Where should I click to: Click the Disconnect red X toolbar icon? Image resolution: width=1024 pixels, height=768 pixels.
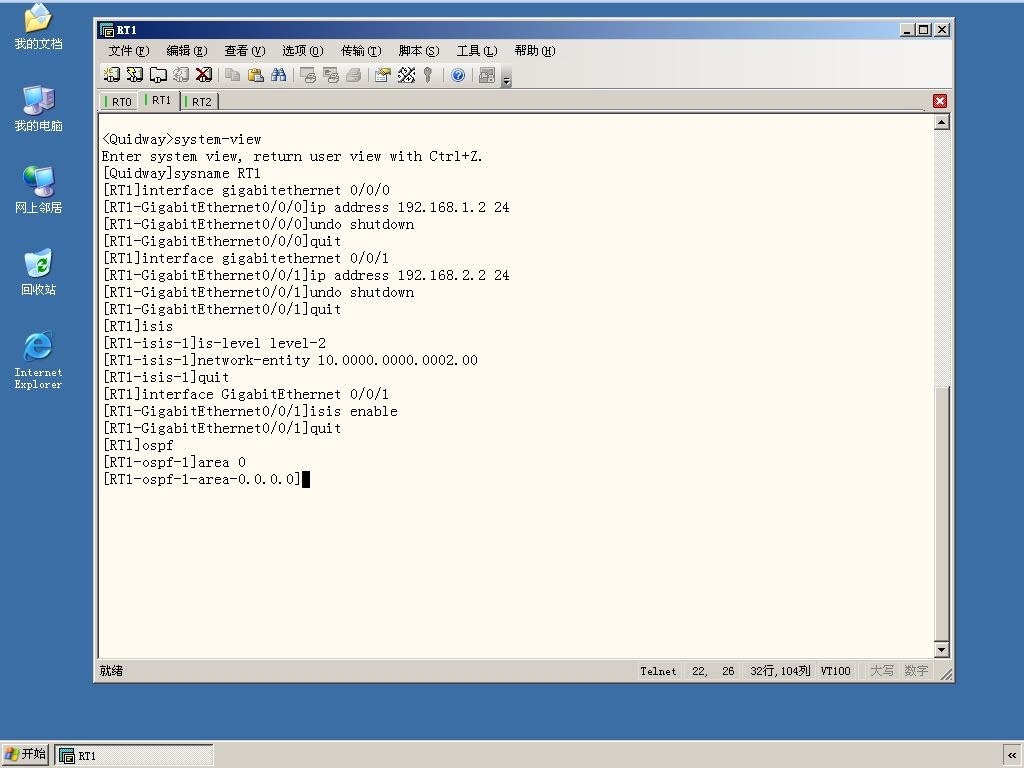(204, 75)
